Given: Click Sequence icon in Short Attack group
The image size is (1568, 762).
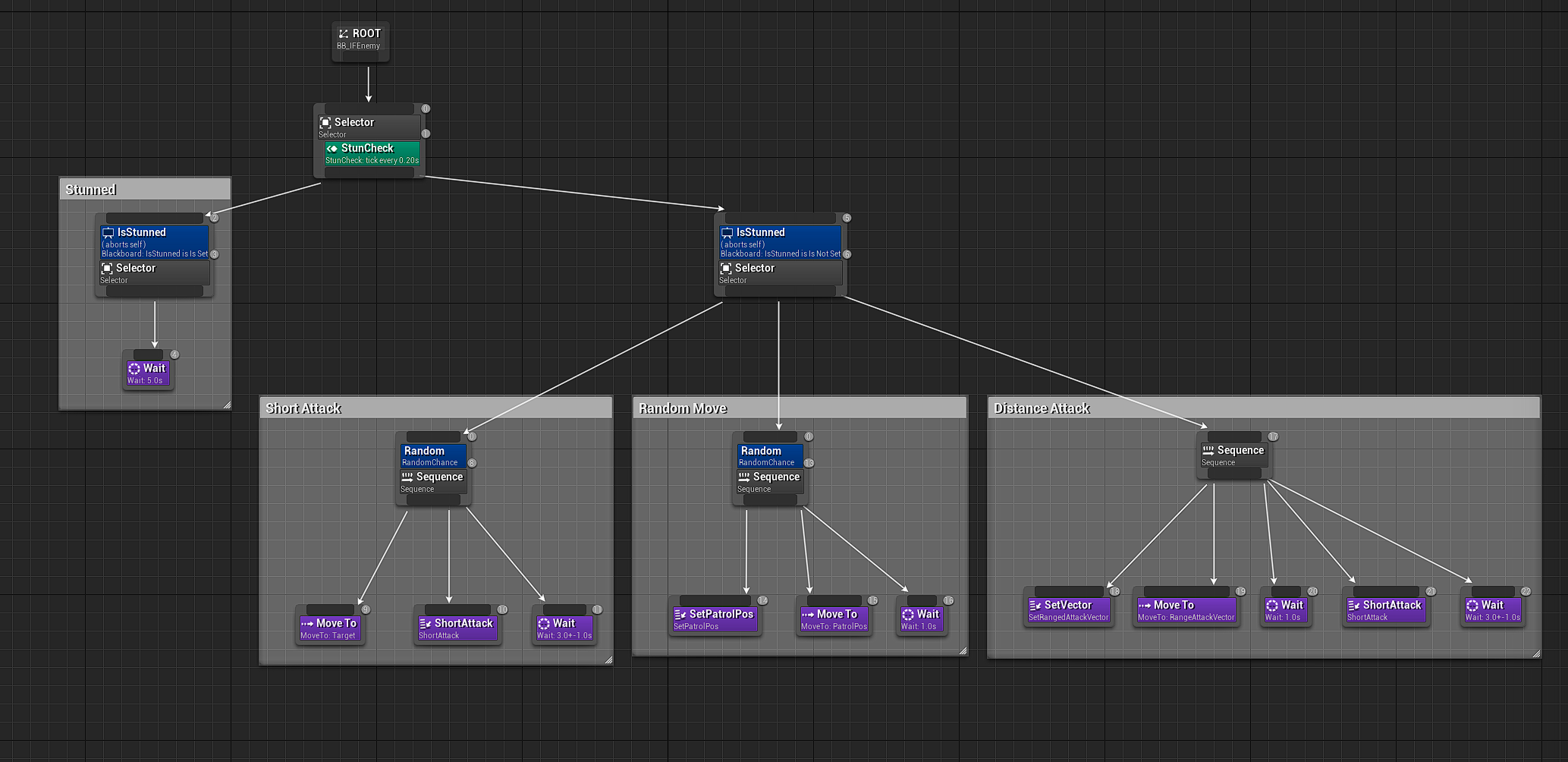Looking at the screenshot, I should (x=407, y=477).
